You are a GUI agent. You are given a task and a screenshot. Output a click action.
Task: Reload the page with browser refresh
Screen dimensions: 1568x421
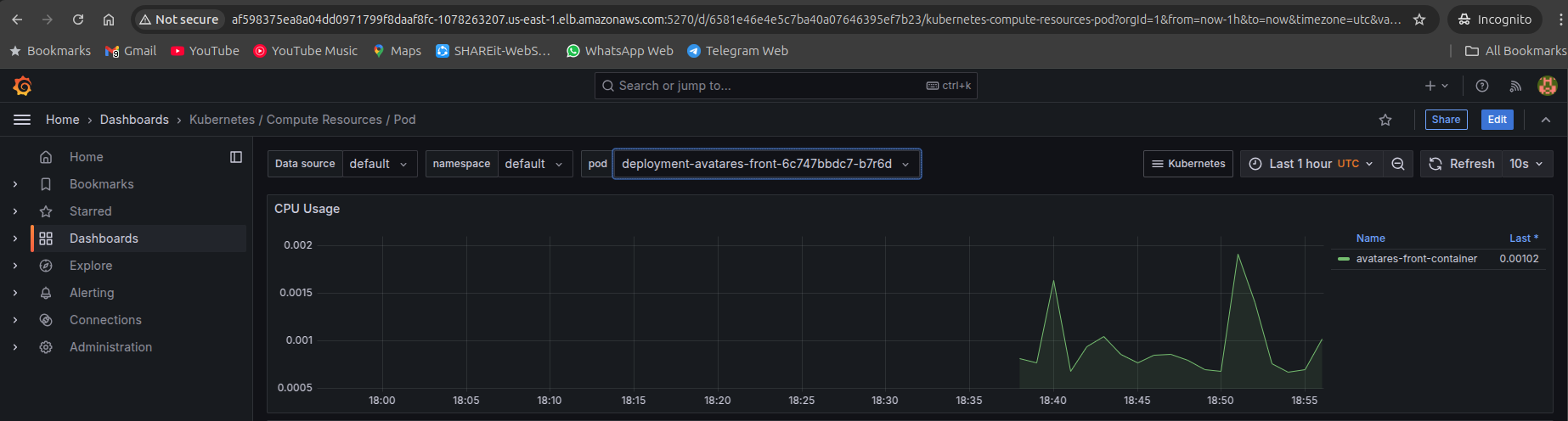click(78, 20)
